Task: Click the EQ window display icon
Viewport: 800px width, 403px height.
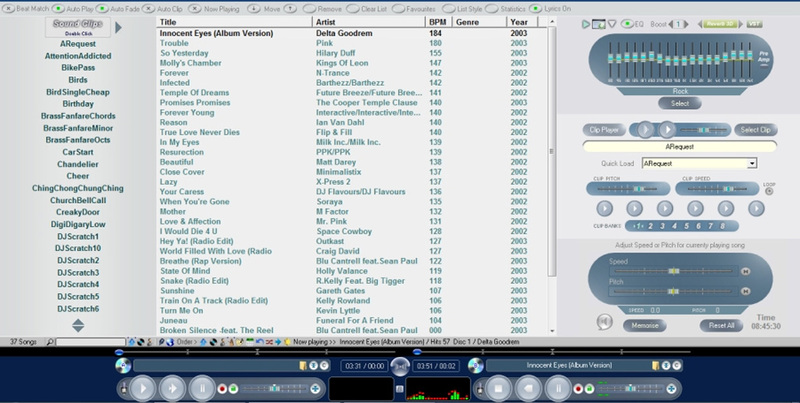Action: click(x=598, y=24)
